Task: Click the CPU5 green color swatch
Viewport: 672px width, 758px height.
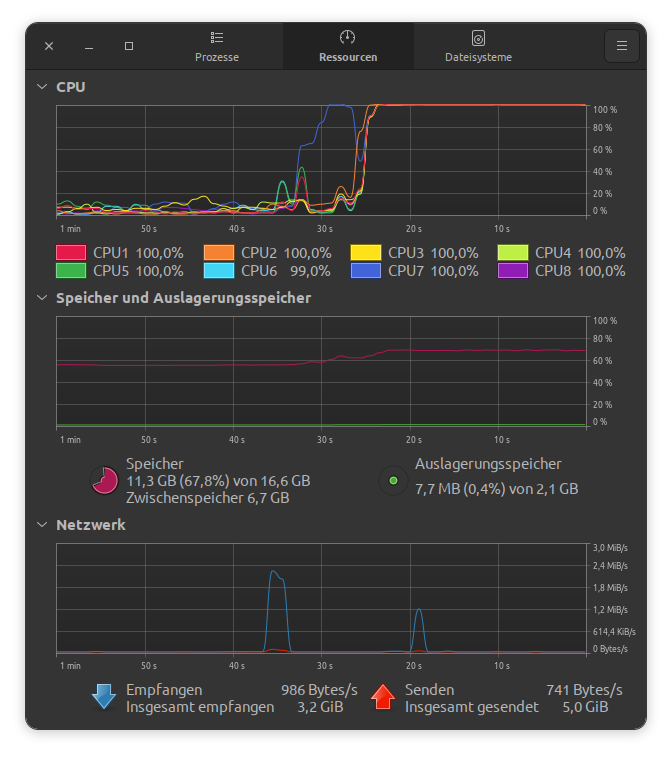Action: [x=71, y=270]
